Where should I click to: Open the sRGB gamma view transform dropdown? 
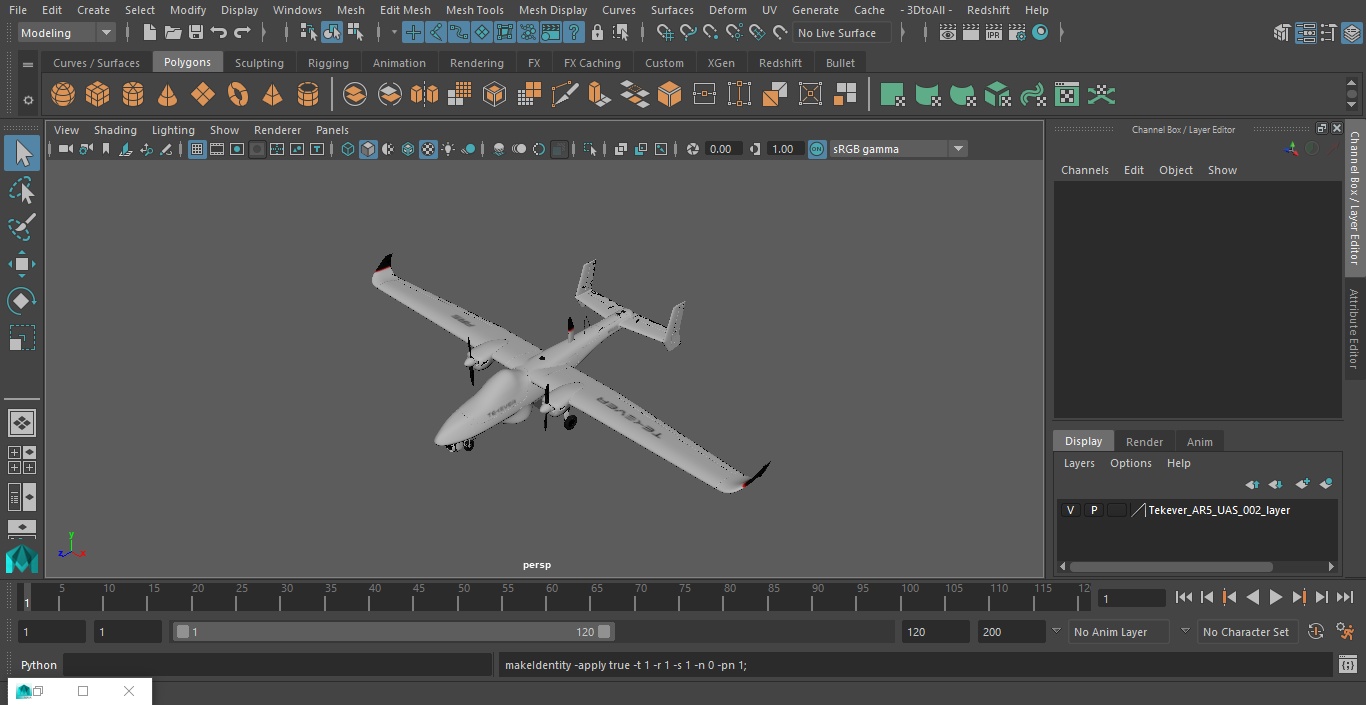point(898,149)
